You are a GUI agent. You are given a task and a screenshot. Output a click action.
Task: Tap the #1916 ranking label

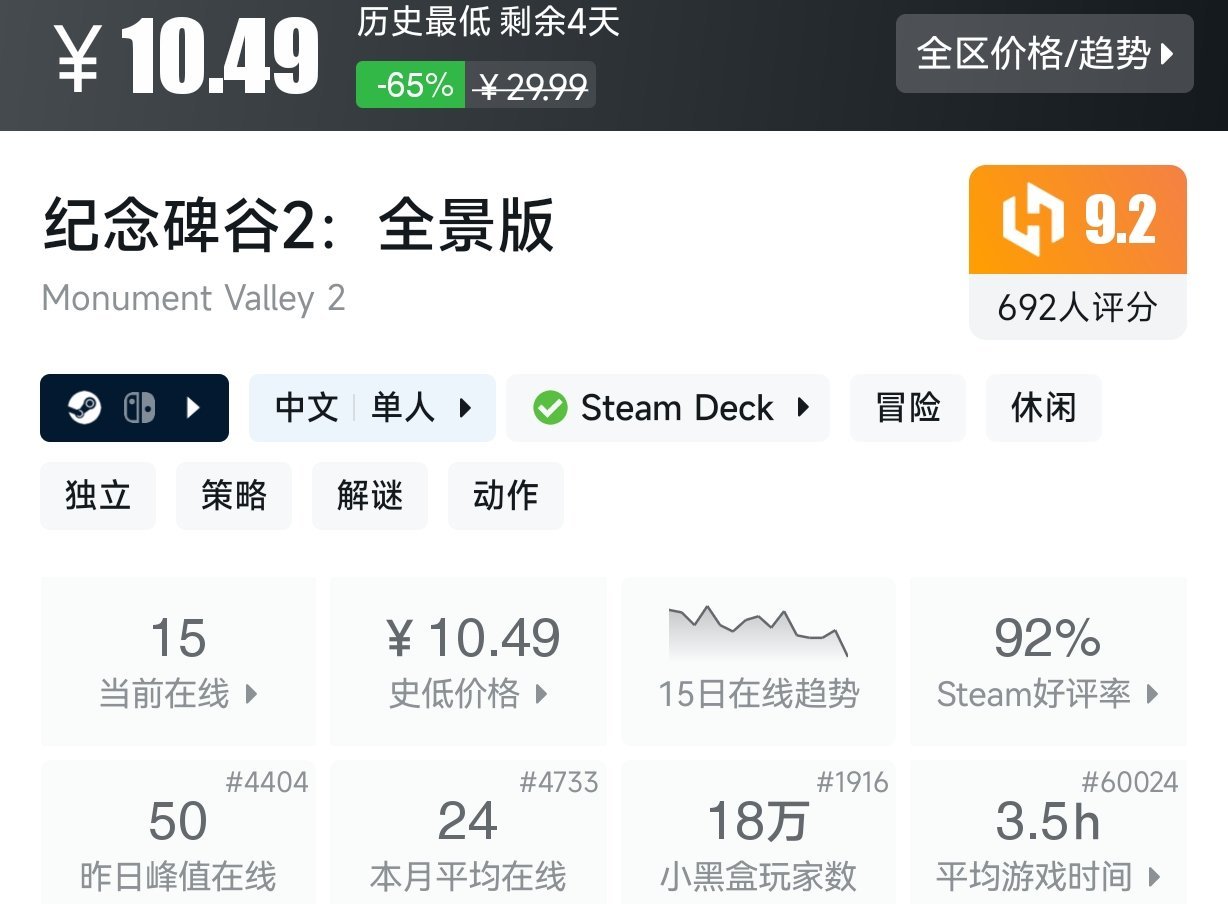pyautogui.click(x=852, y=782)
